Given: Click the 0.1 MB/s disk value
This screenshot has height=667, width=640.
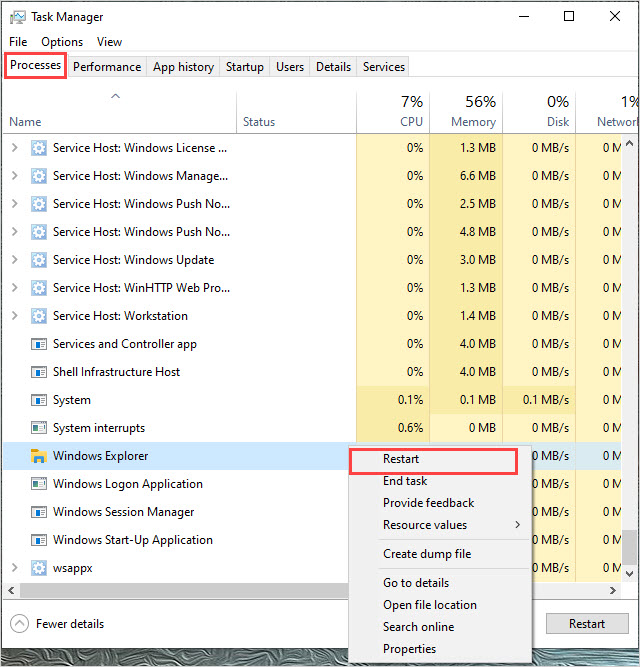Looking at the screenshot, I should (x=546, y=400).
